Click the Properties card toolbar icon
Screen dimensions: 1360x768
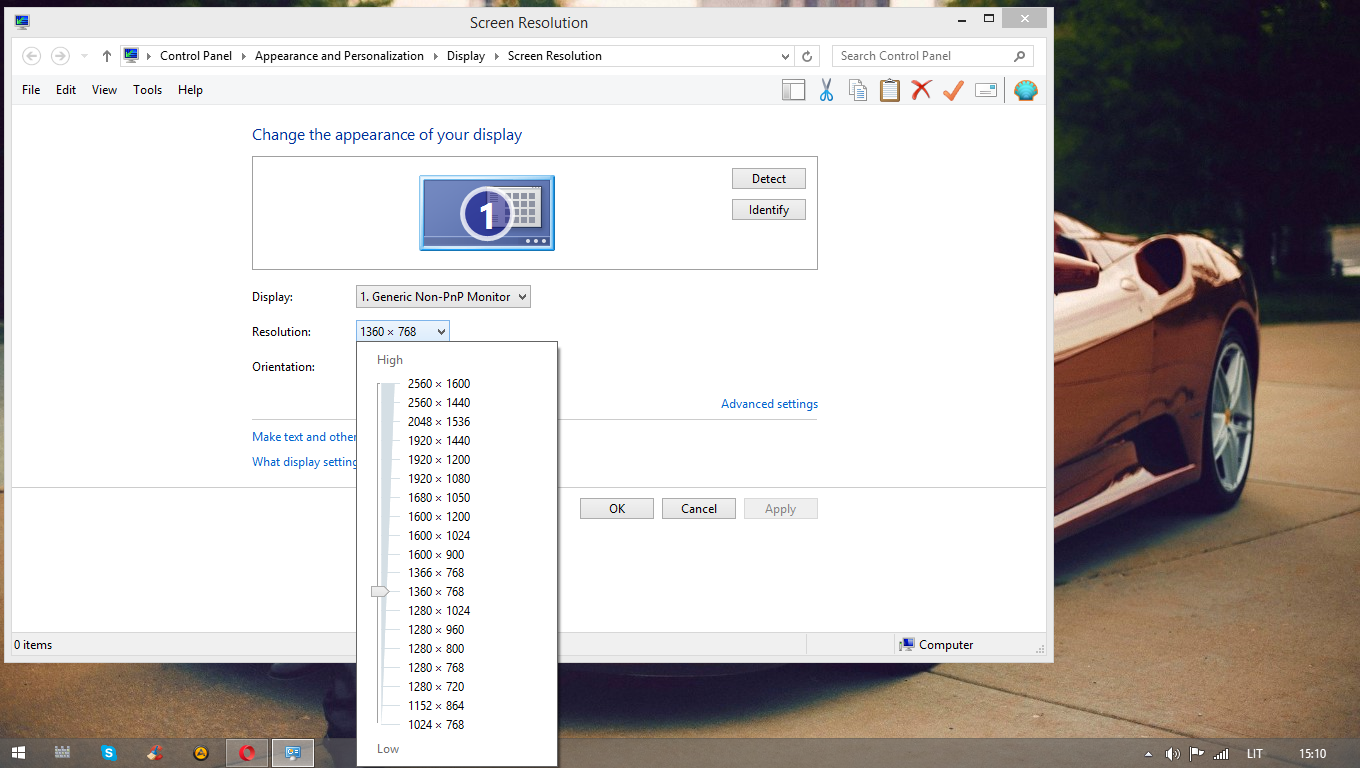(x=986, y=90)
